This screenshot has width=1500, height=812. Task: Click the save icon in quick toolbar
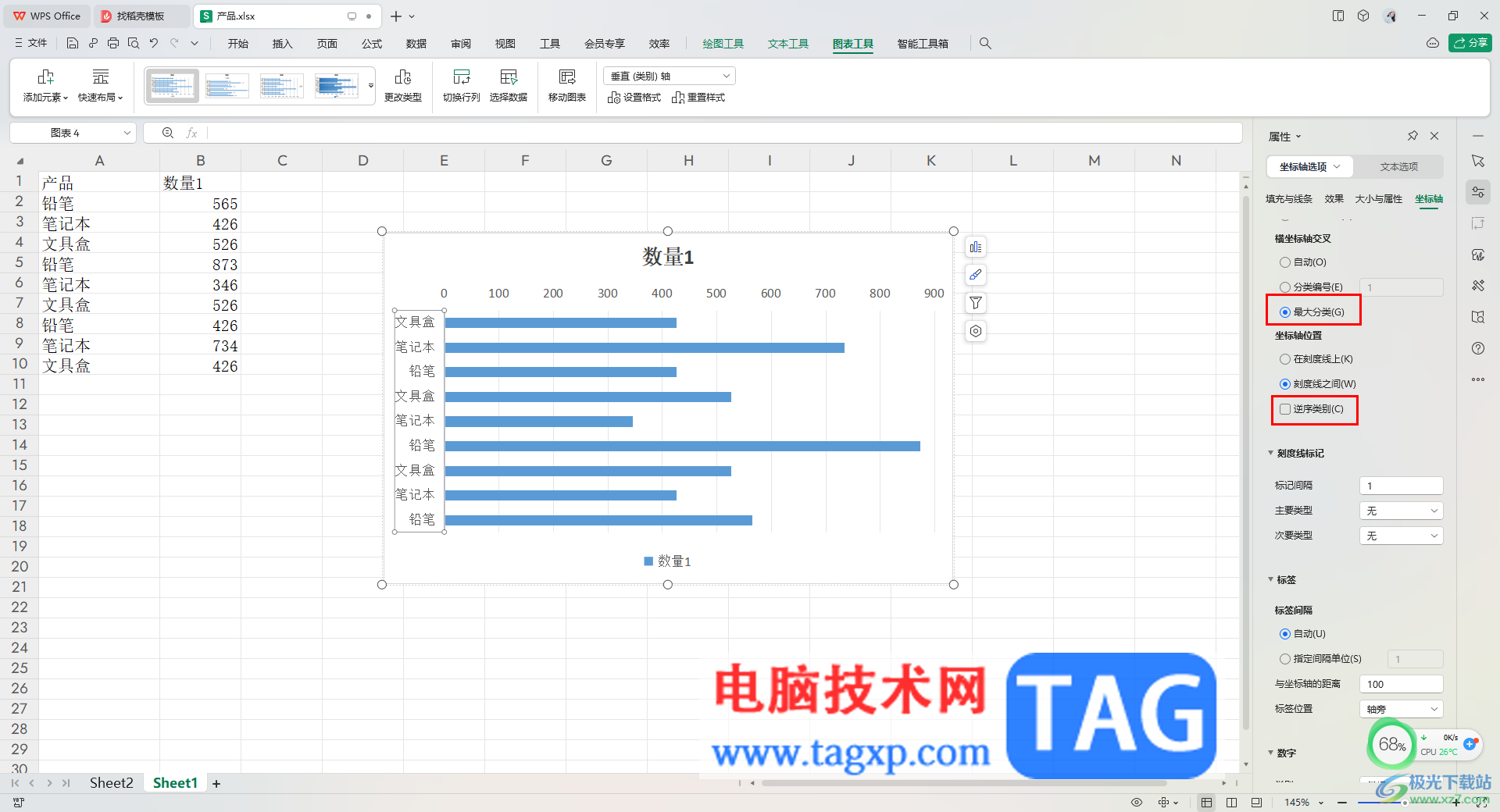click(73, 44)
